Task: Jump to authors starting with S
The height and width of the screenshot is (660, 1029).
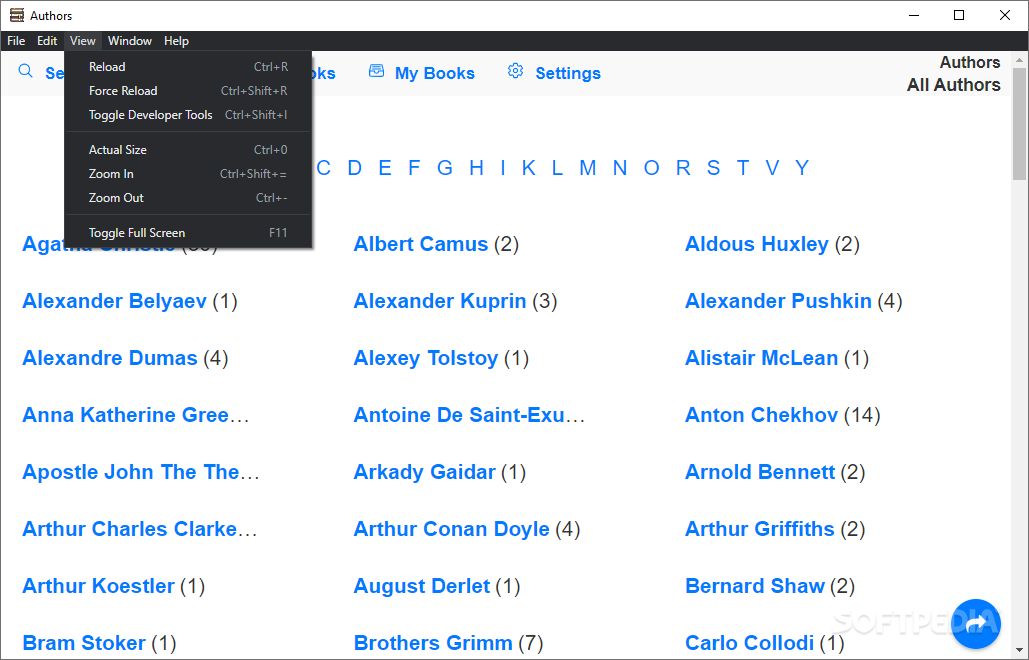Action: coord(713,168)
